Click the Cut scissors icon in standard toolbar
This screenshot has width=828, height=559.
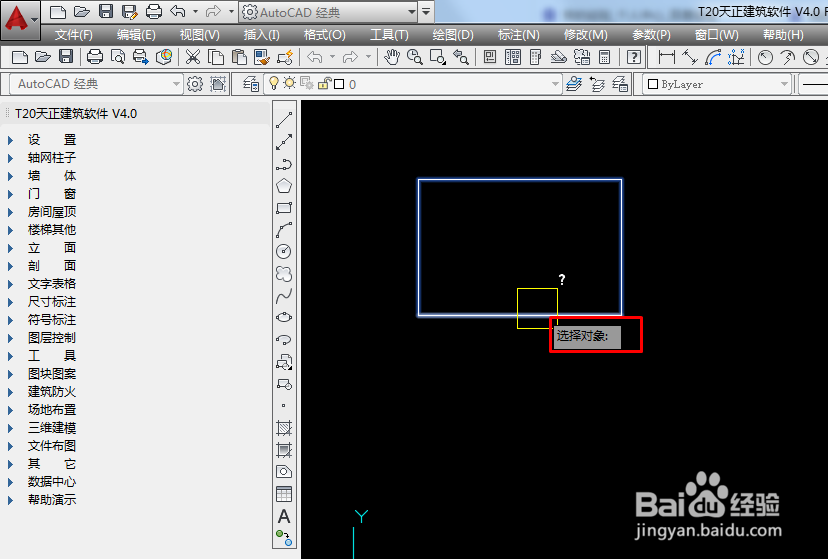pos(193,56)
